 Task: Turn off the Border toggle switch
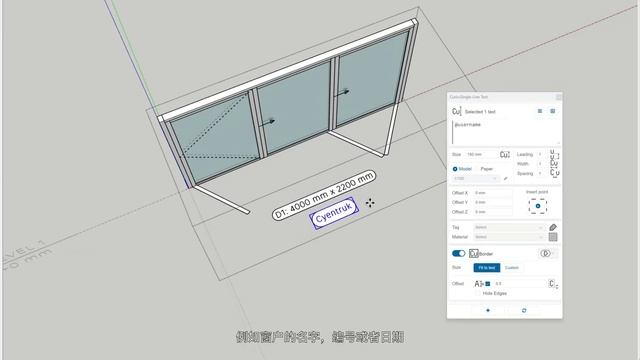click(x=458, y=253)
